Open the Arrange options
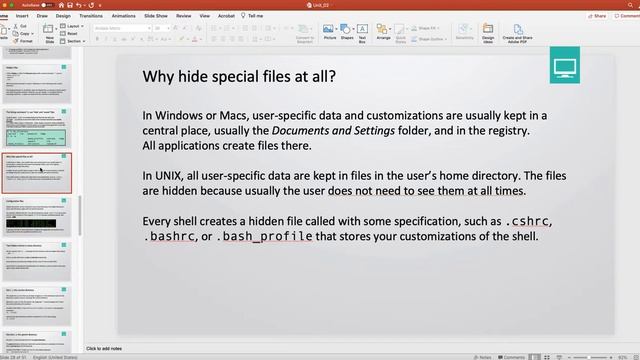 tap(383, 32)
